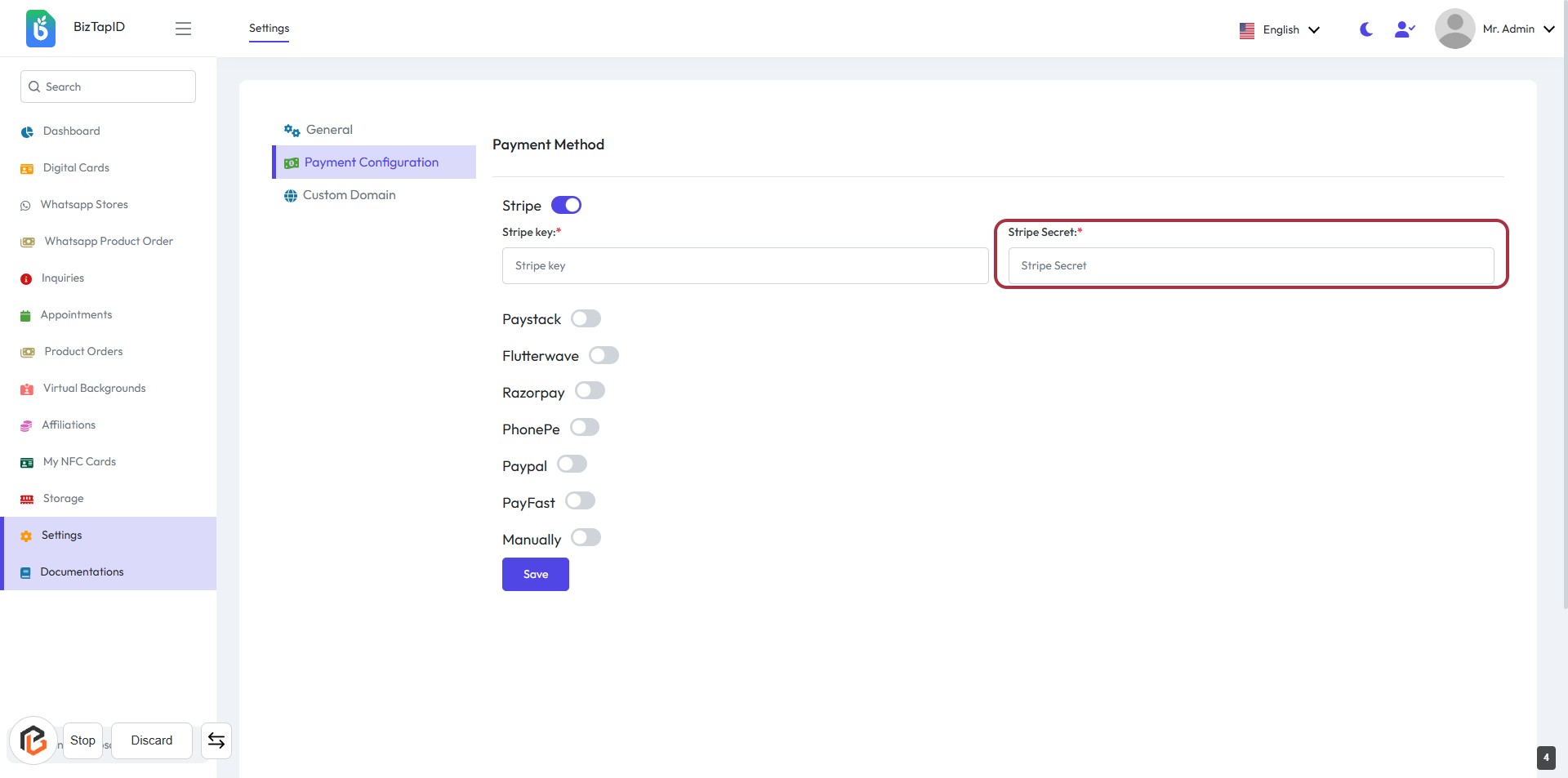Click the Save button
The height and width of the screenshot is (778, 1568).
click(x=535, y=575)
